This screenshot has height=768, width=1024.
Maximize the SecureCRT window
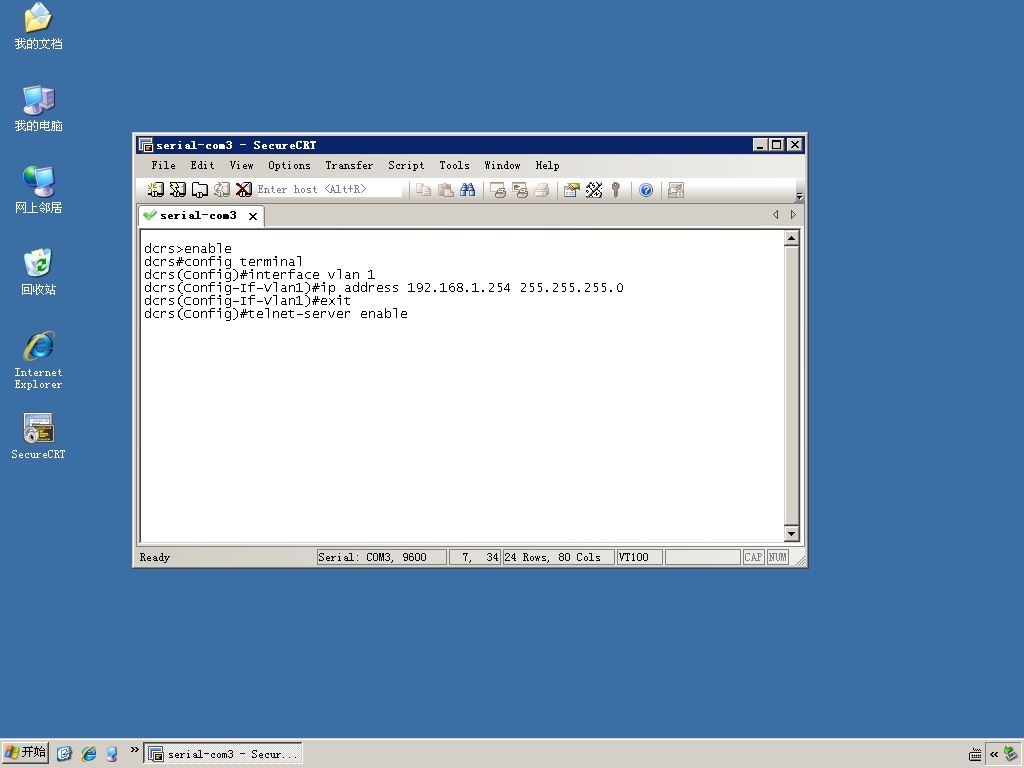776,145
